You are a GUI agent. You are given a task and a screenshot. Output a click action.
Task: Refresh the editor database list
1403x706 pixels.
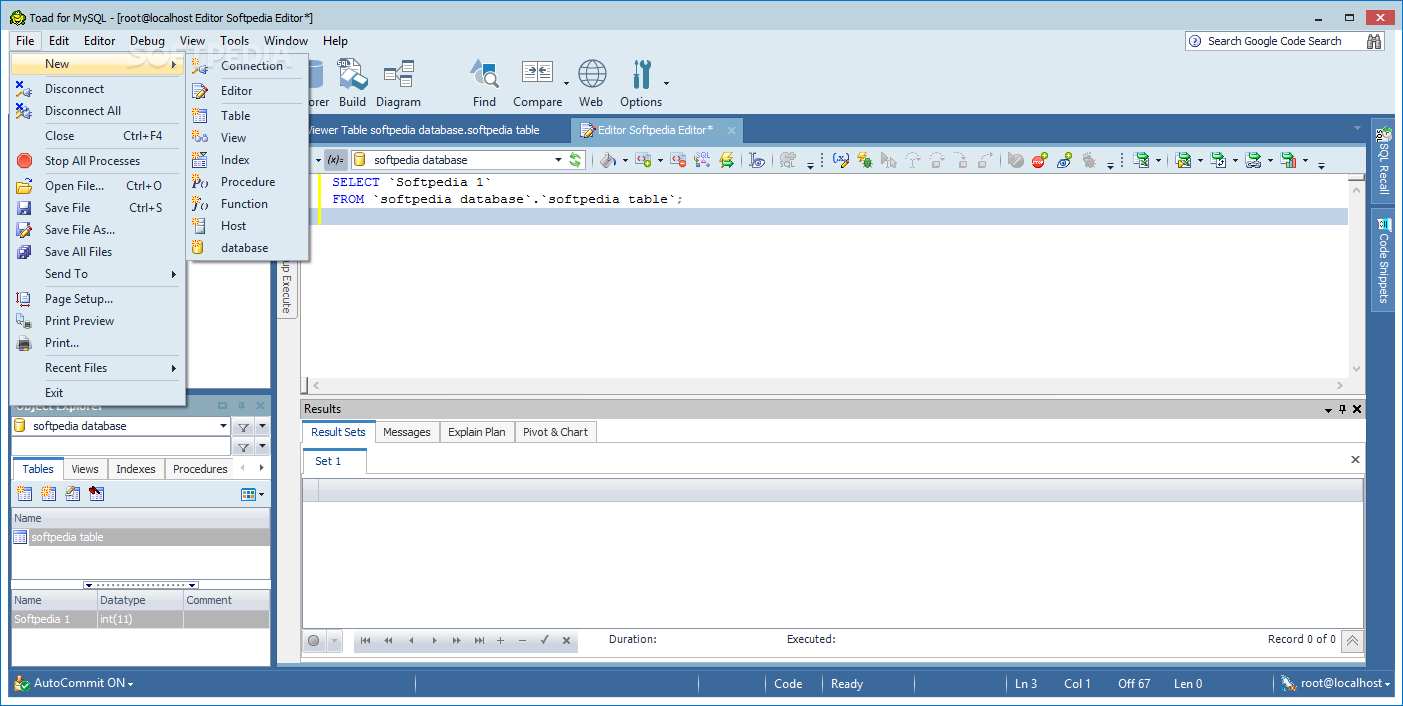click(576, 160)
